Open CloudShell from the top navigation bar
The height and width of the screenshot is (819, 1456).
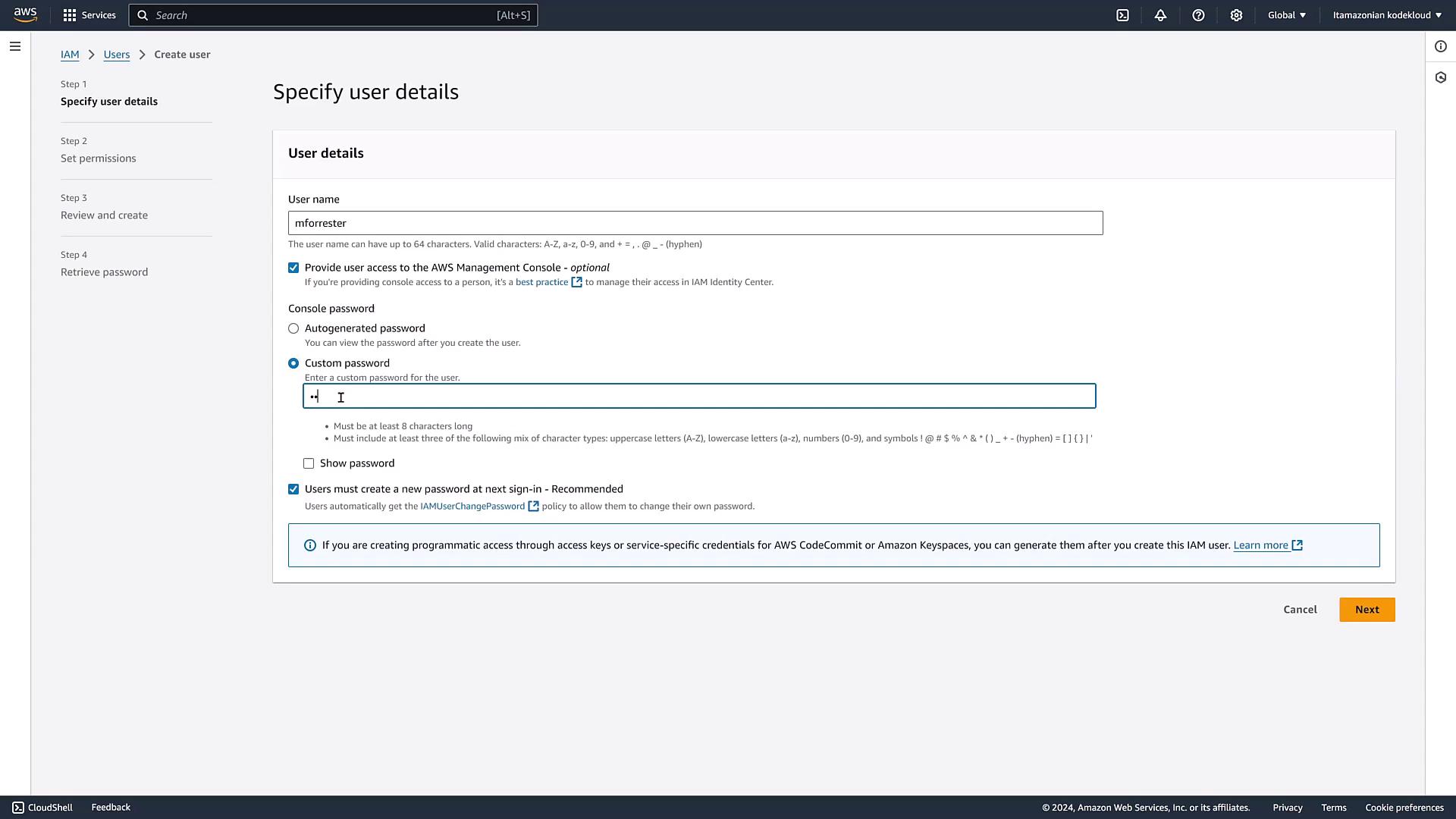pyautogui.click(x=1122, y=15)
